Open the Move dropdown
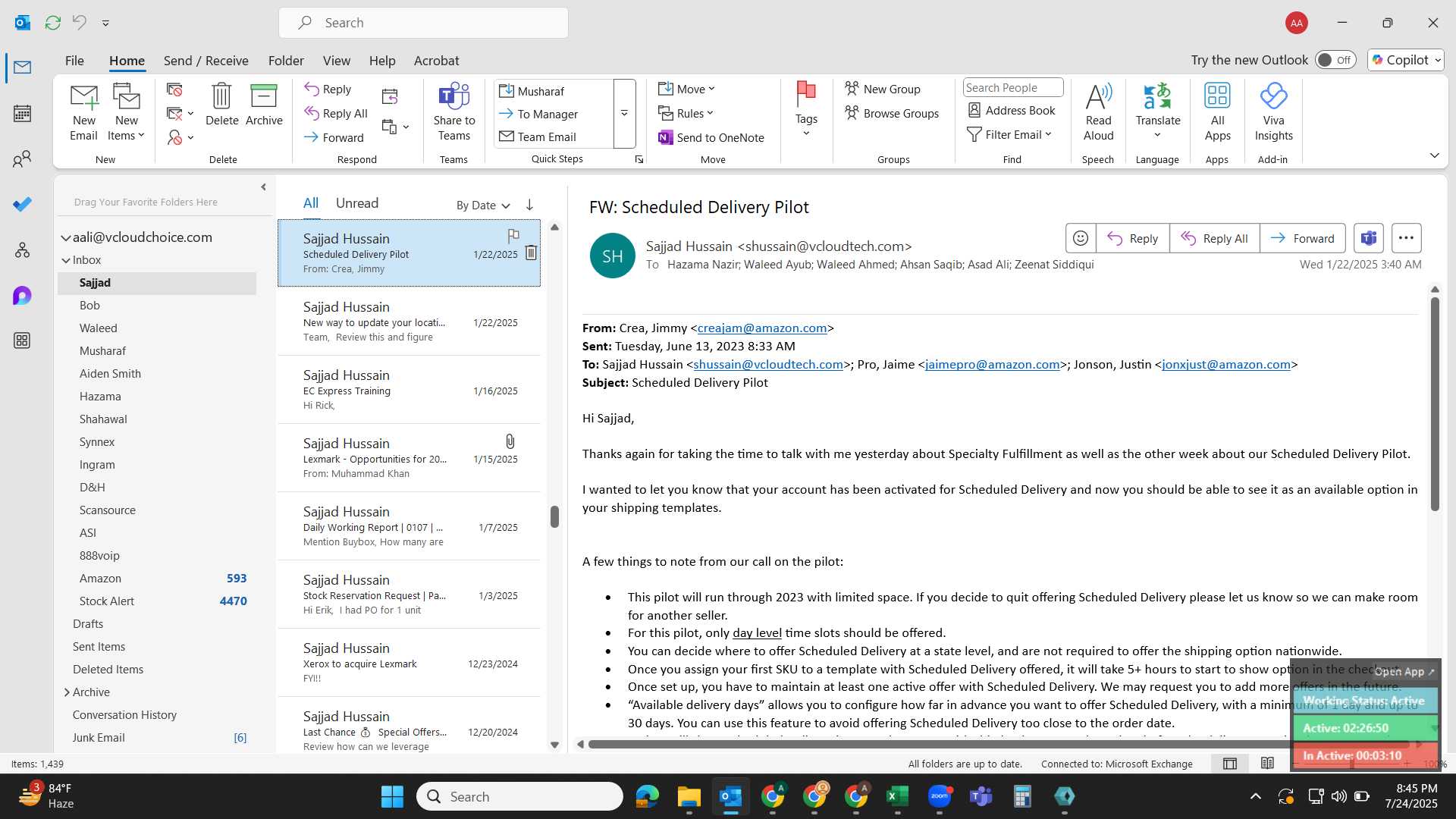Screen dimensions: 1456x819 pyautogui.click(x=687, y=89)
